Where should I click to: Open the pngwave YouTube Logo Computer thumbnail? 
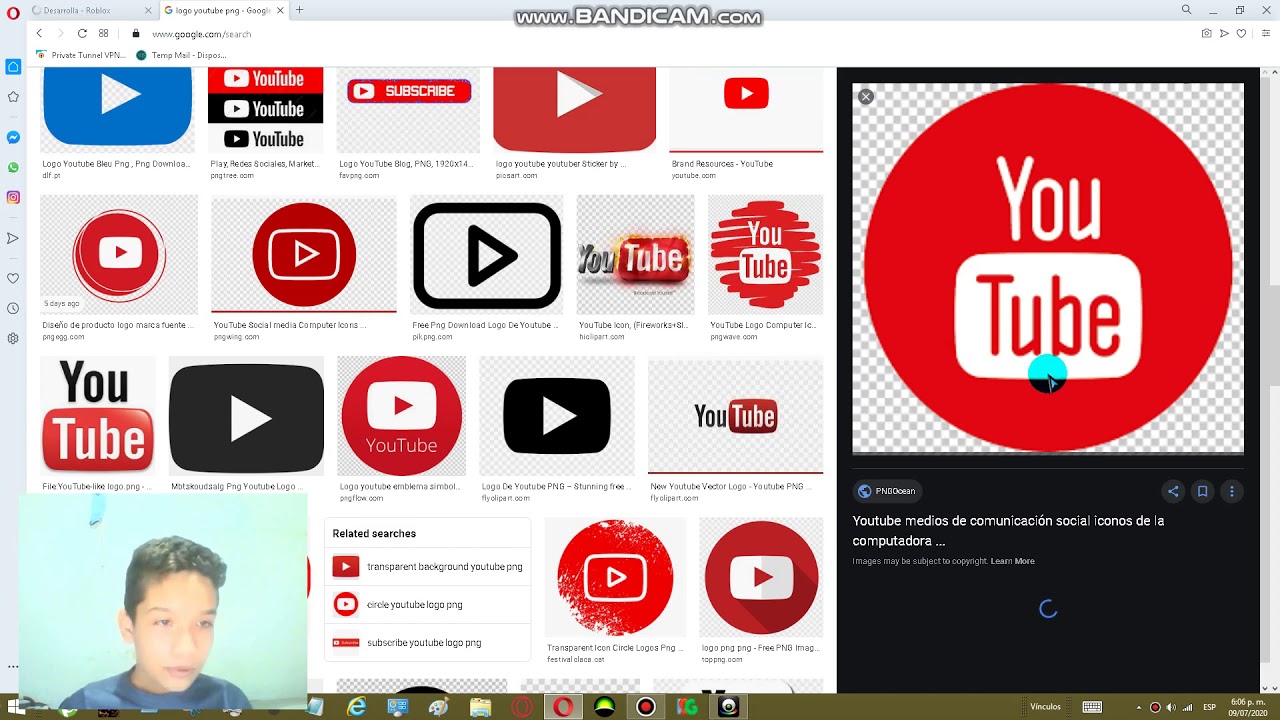[765, 255]
